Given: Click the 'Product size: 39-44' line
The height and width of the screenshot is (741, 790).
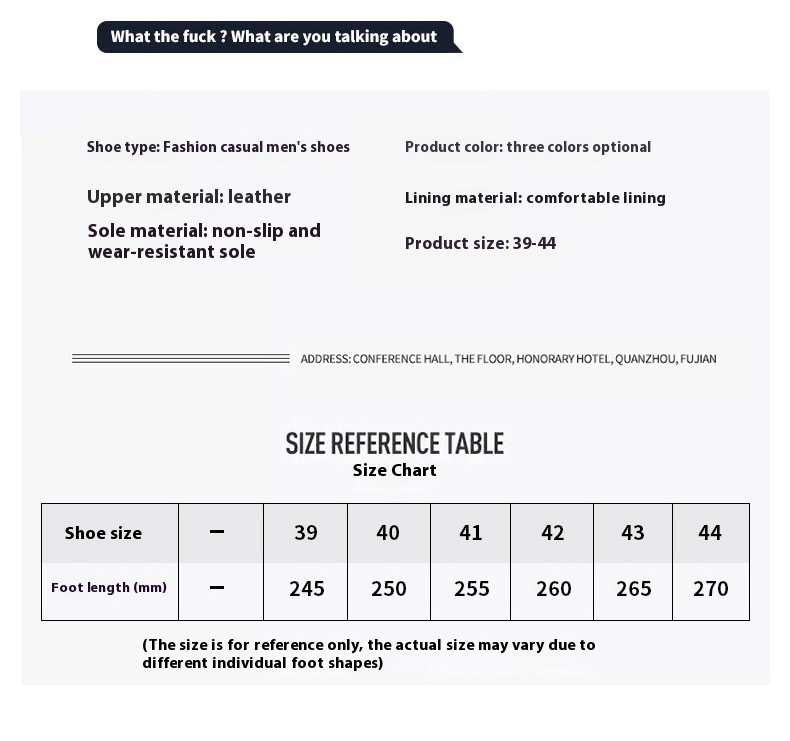Looking at the screenshot, I should coord(480,243).
